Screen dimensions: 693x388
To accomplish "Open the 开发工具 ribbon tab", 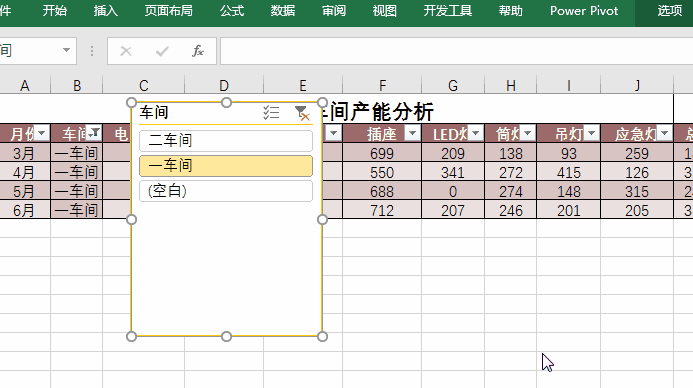I will point(448,11).
